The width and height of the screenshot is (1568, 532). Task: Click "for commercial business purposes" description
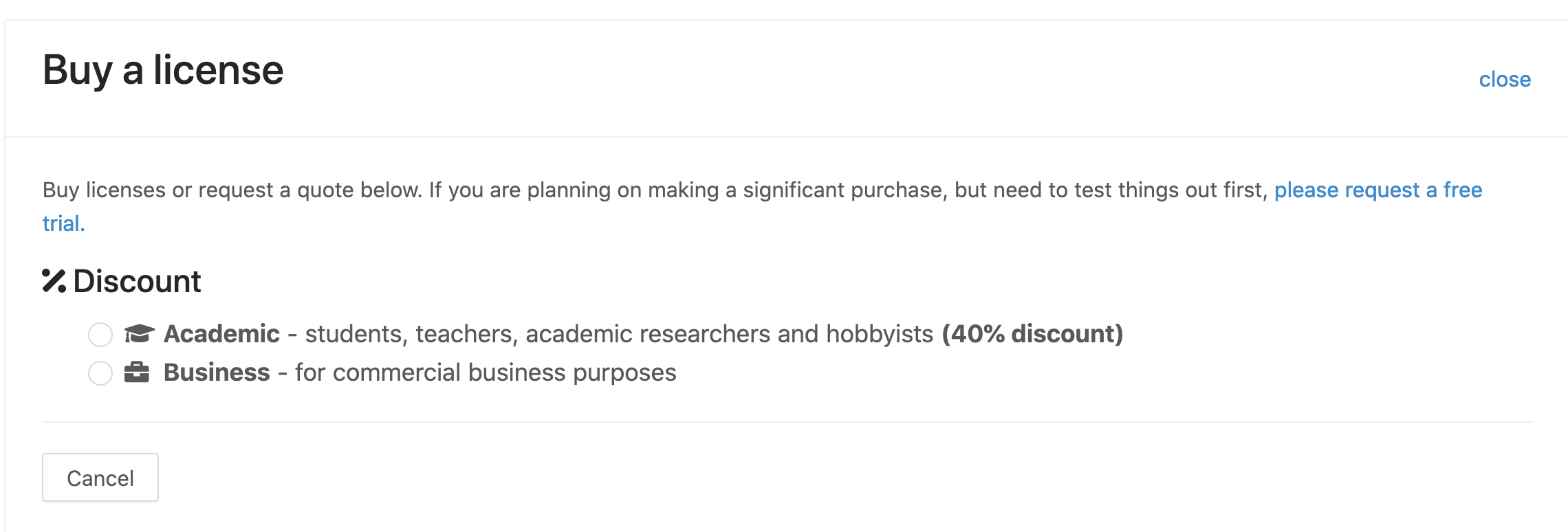pos(486,373)
